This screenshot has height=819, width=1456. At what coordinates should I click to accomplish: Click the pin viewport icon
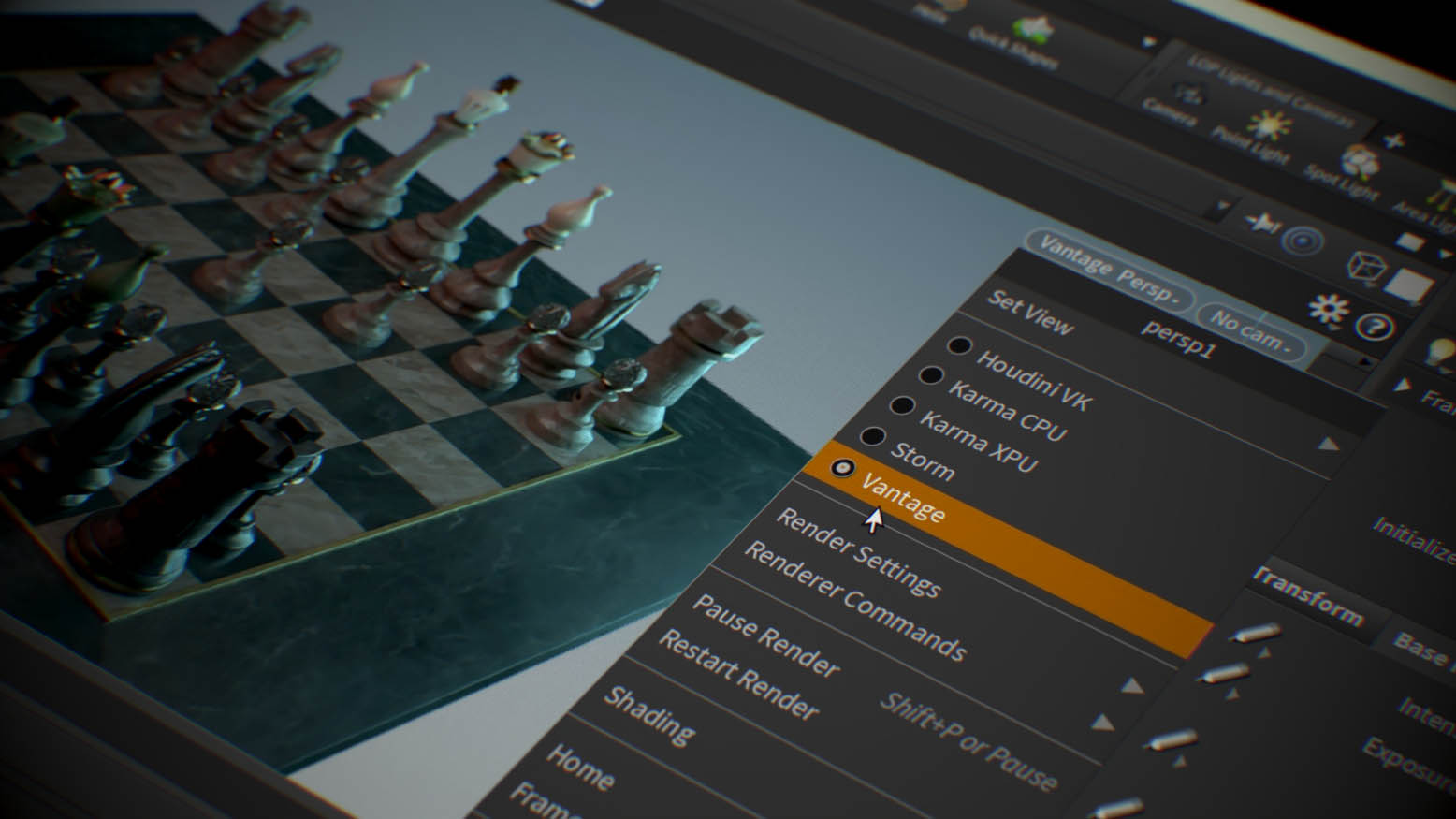pyautogui.click(x=1262, y=220)
